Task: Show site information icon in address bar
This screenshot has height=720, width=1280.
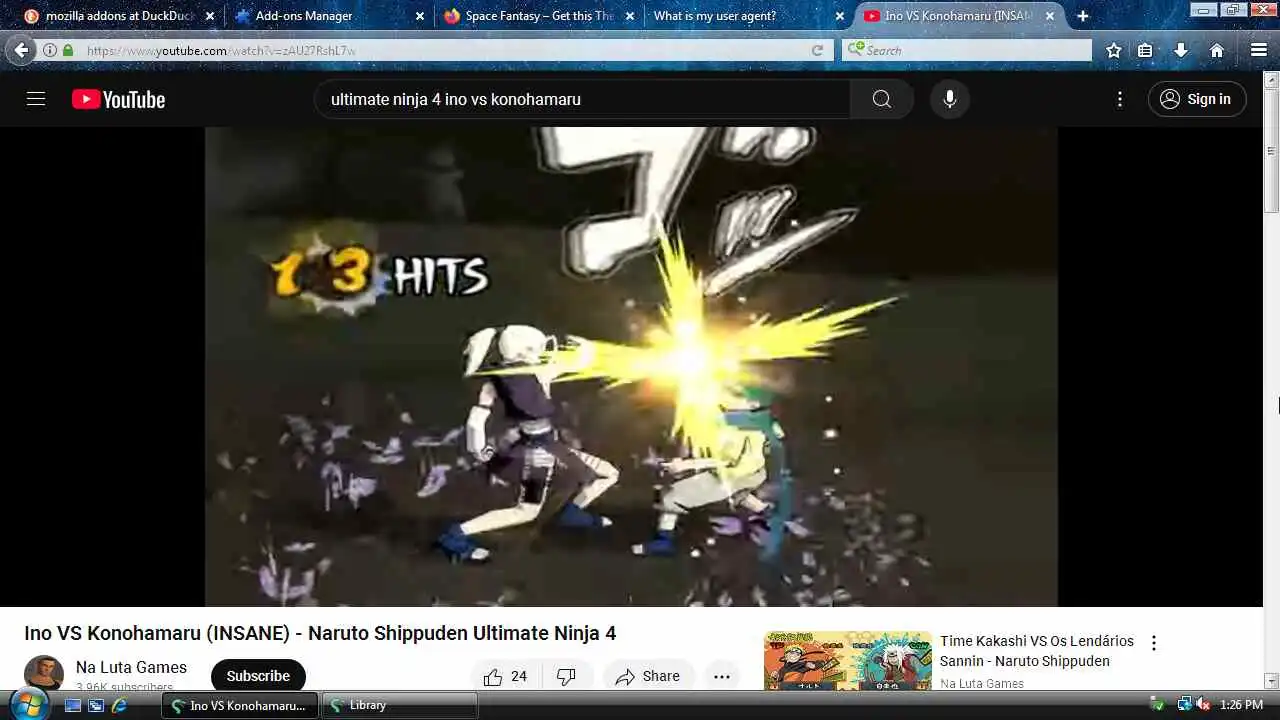Action: point(50,50)
